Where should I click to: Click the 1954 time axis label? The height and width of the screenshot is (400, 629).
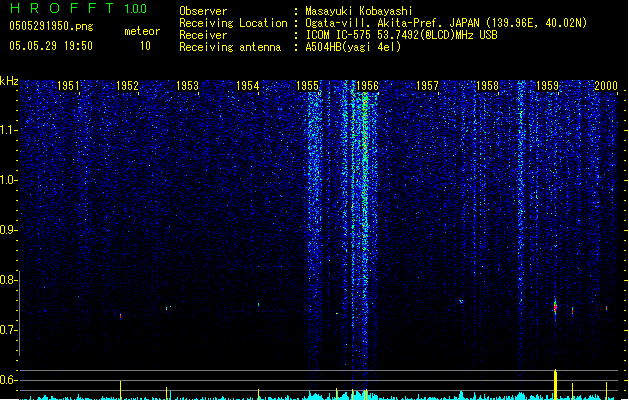pos(248,85)
